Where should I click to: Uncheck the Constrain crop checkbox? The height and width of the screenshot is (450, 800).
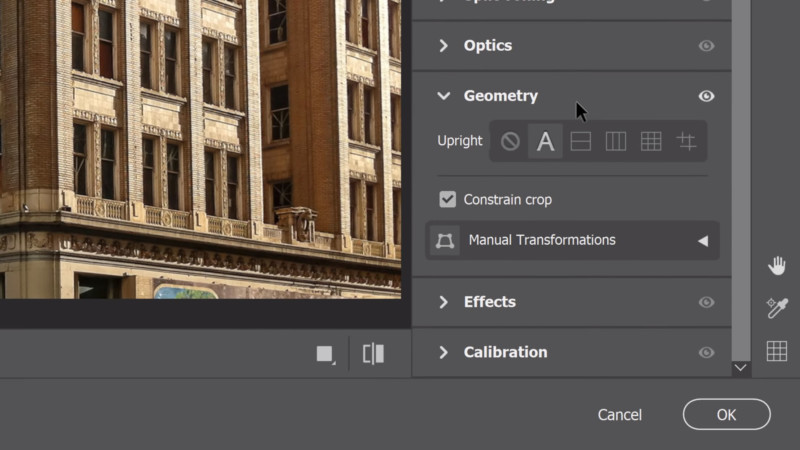point(447,199)
